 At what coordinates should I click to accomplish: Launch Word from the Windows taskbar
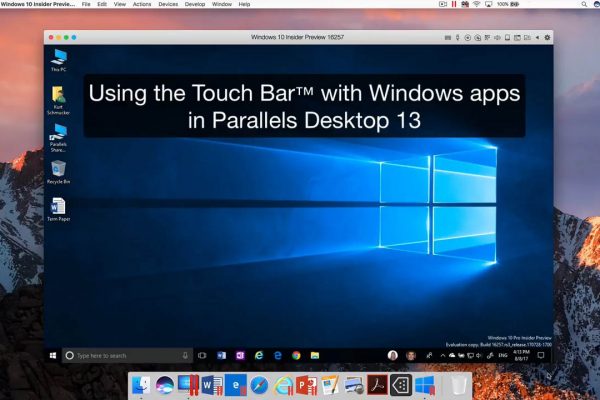tap(222, 356)
